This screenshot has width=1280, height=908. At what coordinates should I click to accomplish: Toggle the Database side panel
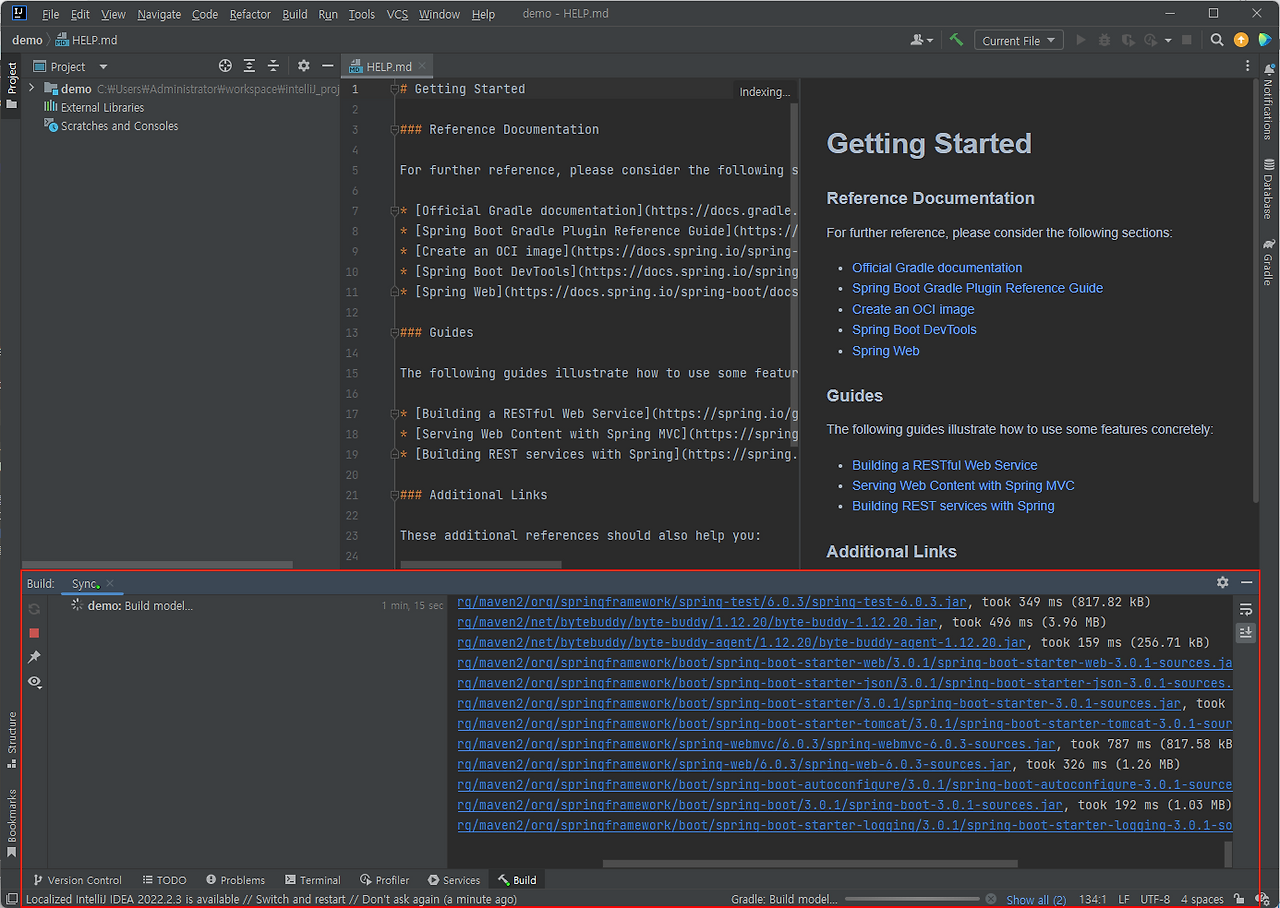click(1269, 189)
